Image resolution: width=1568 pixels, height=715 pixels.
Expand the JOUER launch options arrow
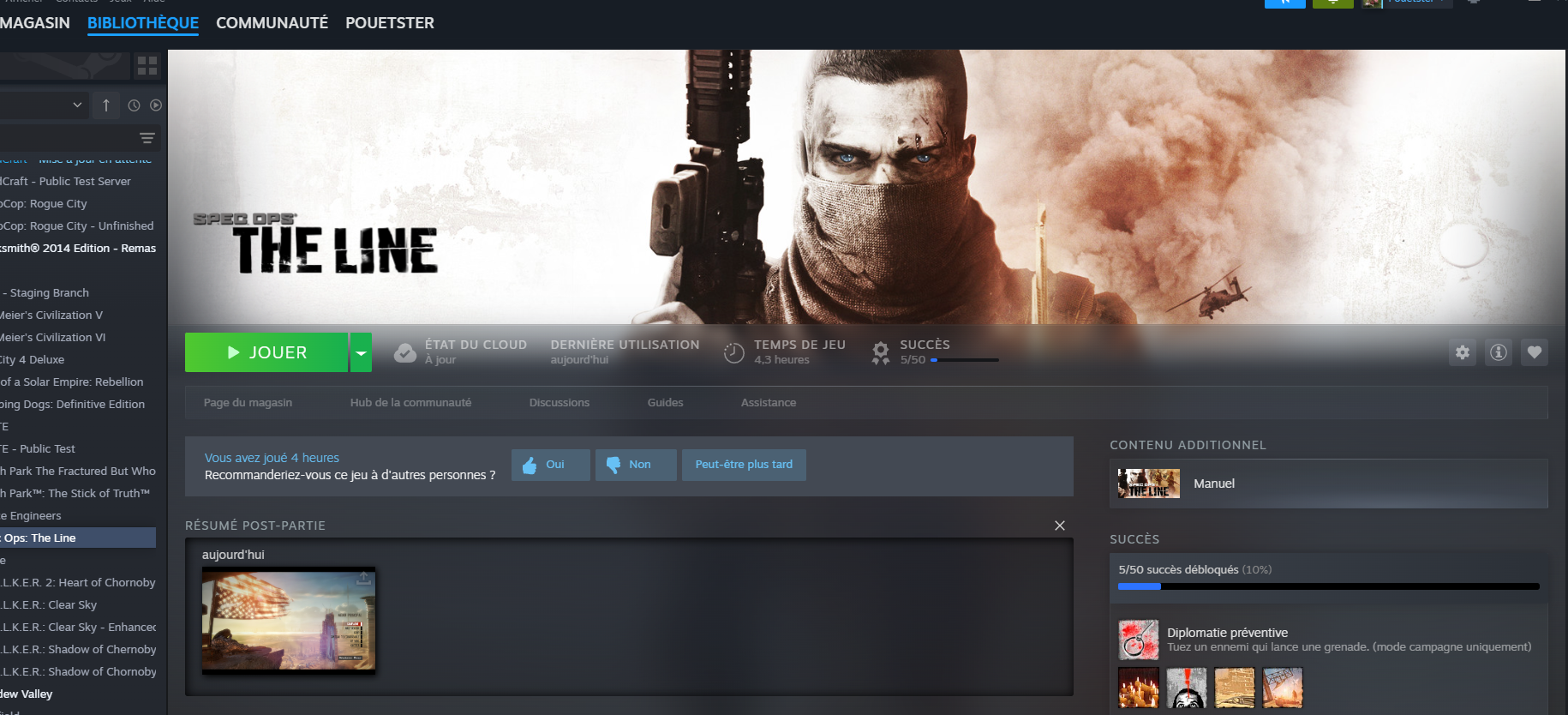(361, 352)
